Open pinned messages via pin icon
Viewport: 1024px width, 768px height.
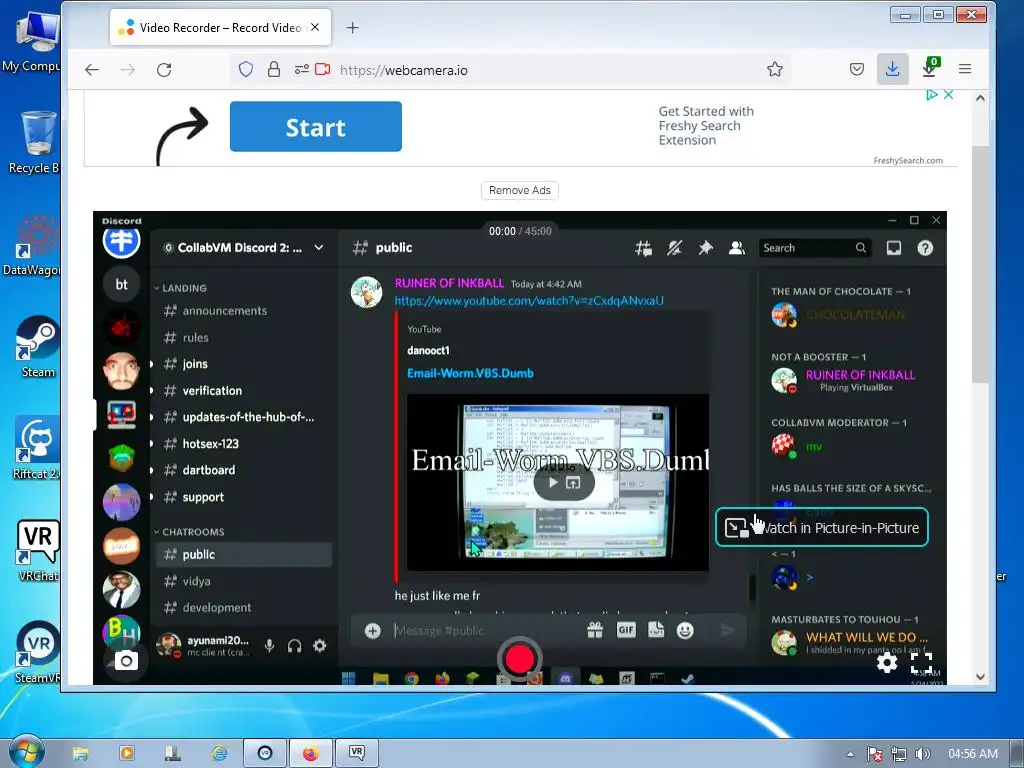705,248
